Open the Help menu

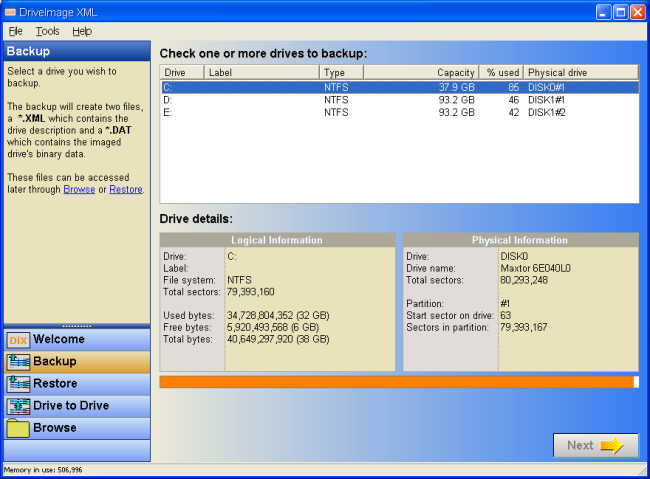(82, 32)
